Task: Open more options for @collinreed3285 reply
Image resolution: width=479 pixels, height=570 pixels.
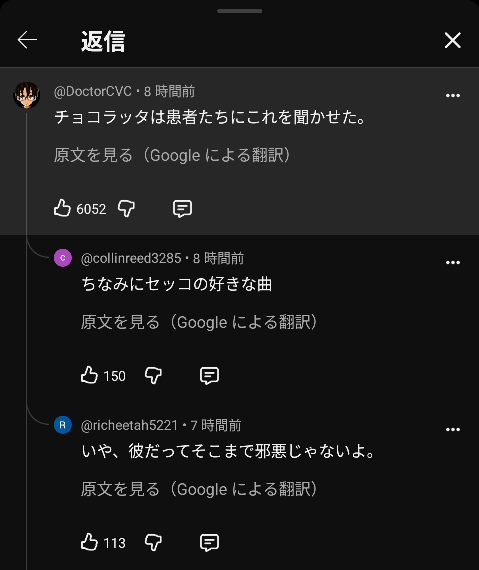Action: pyautogui.click(x=452, y=262)
